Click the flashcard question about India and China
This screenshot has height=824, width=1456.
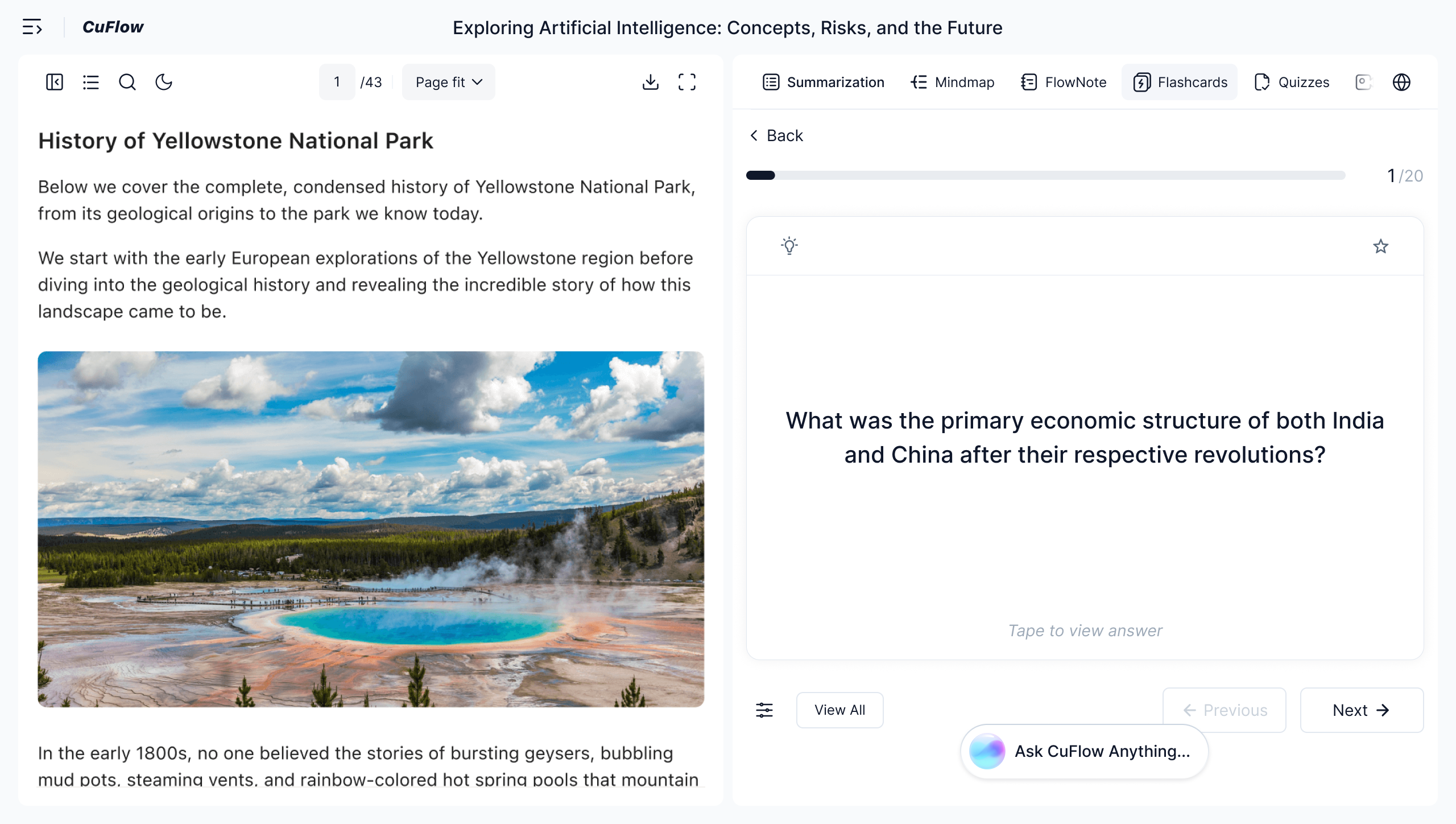point(1085,438)
